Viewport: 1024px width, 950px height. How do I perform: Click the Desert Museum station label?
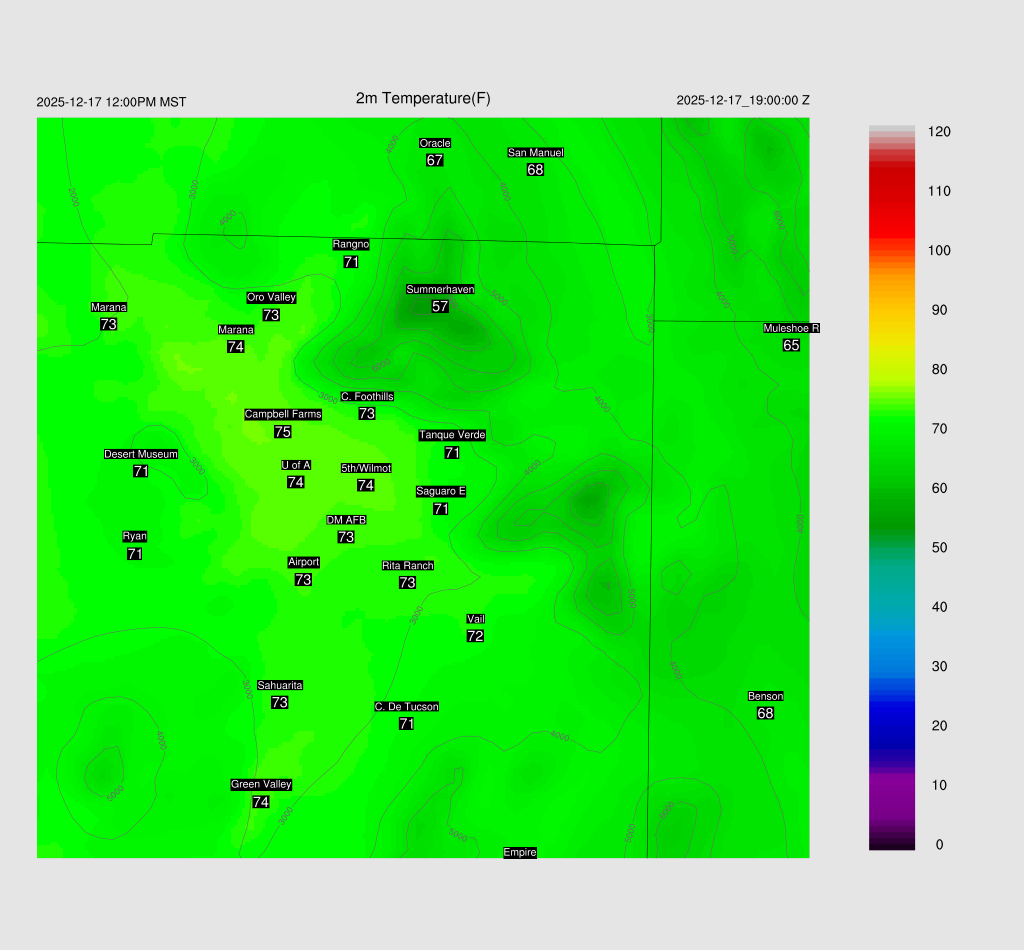point(141,454)
